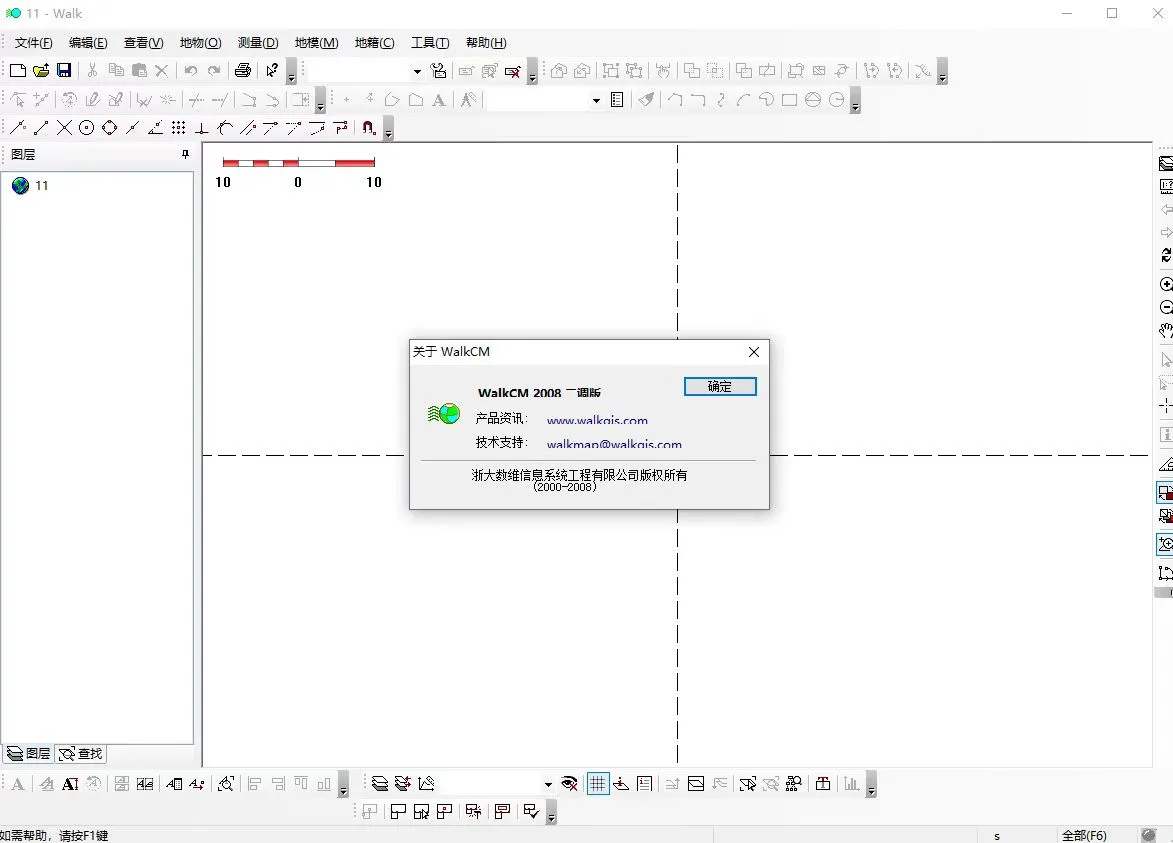Screen dimensions: 1173x843
Task: Open the 测量(D) menu
Action: coord(258,43)
